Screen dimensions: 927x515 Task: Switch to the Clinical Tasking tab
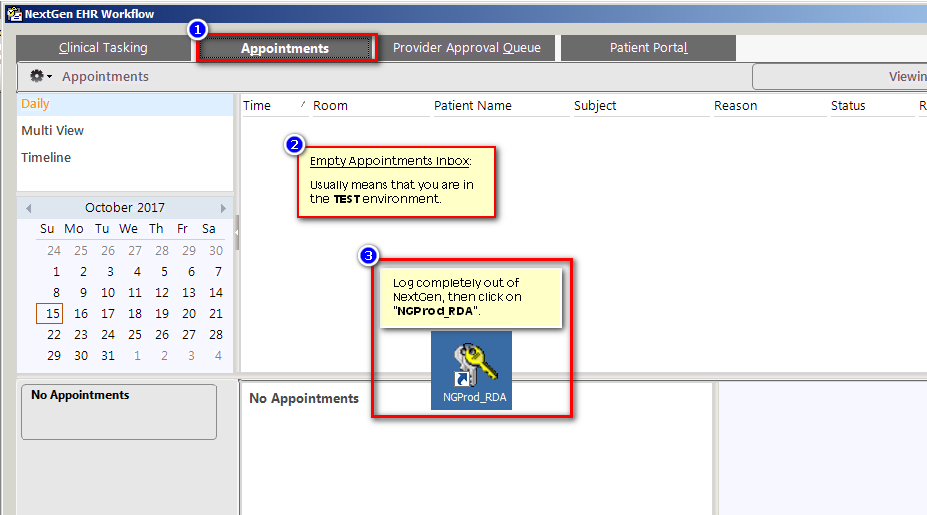pyautogui.click(x=103, y=48)
